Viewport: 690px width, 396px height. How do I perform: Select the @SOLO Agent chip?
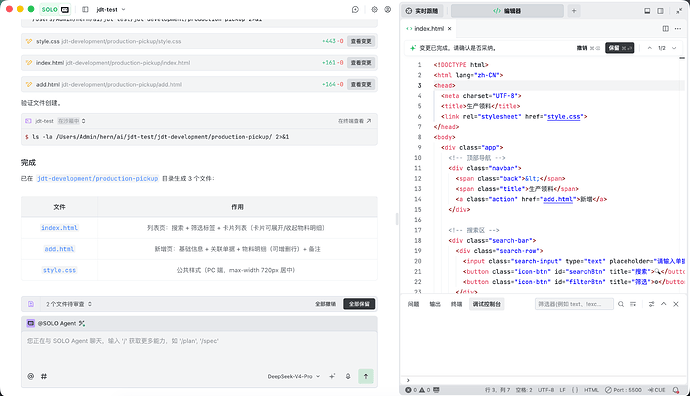click(56, 323)
